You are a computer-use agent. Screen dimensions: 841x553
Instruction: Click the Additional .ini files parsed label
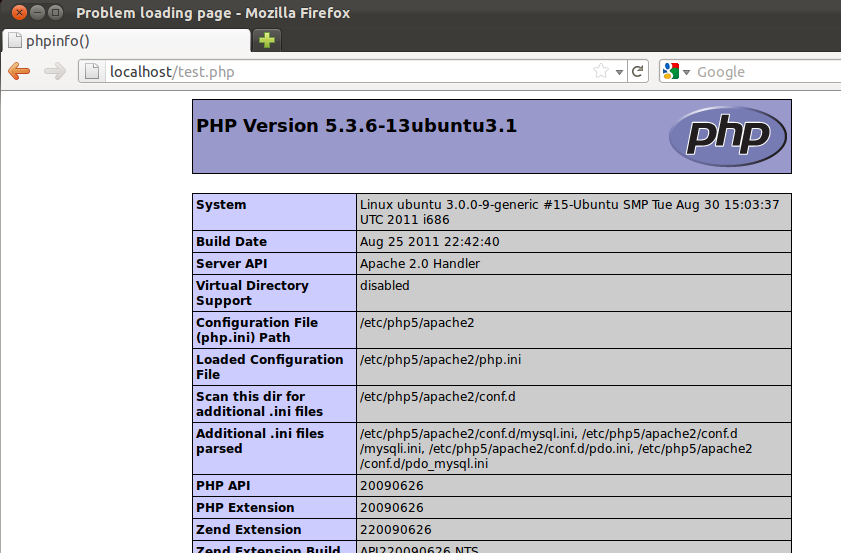pos(260,441)
